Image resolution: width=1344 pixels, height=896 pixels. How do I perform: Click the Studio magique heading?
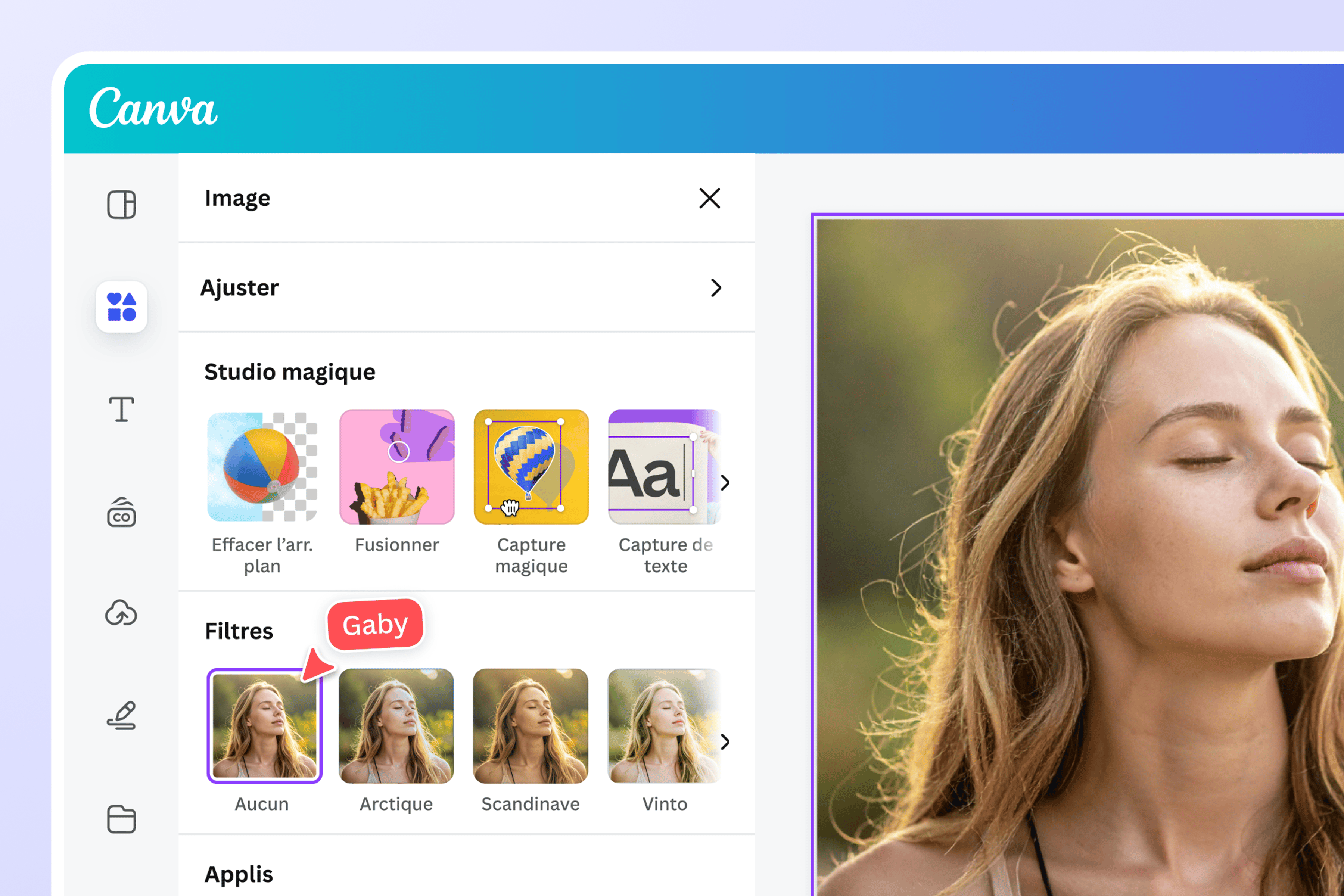tap(290, 372)
